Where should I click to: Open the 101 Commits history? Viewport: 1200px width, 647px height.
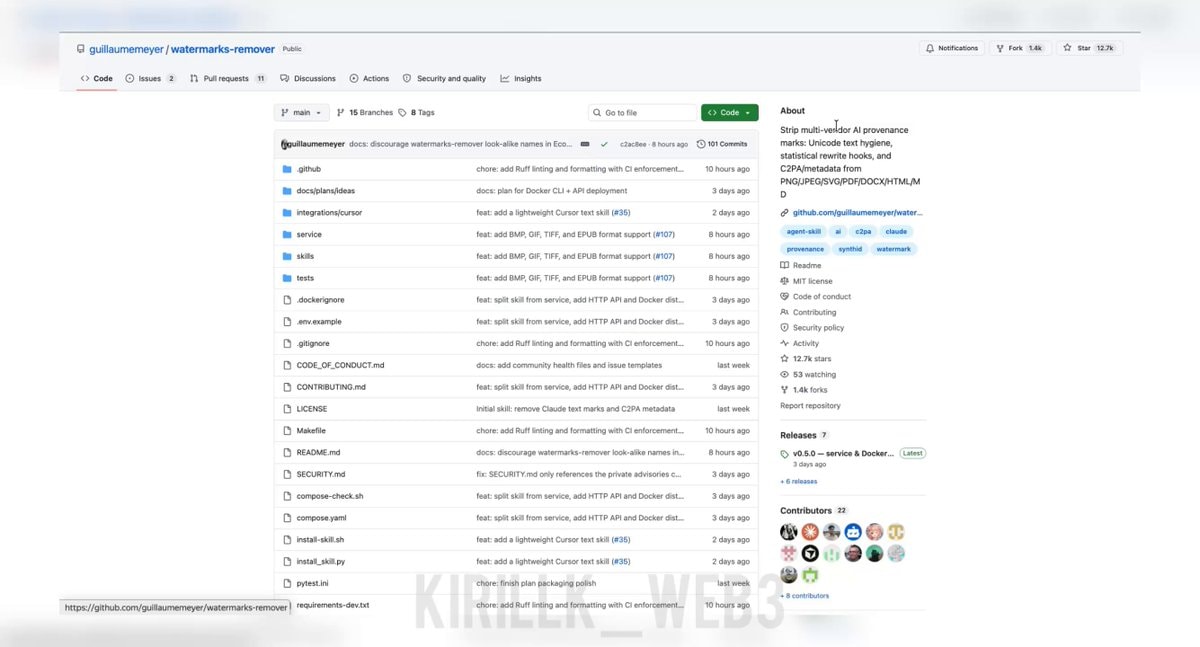point(722,144)
